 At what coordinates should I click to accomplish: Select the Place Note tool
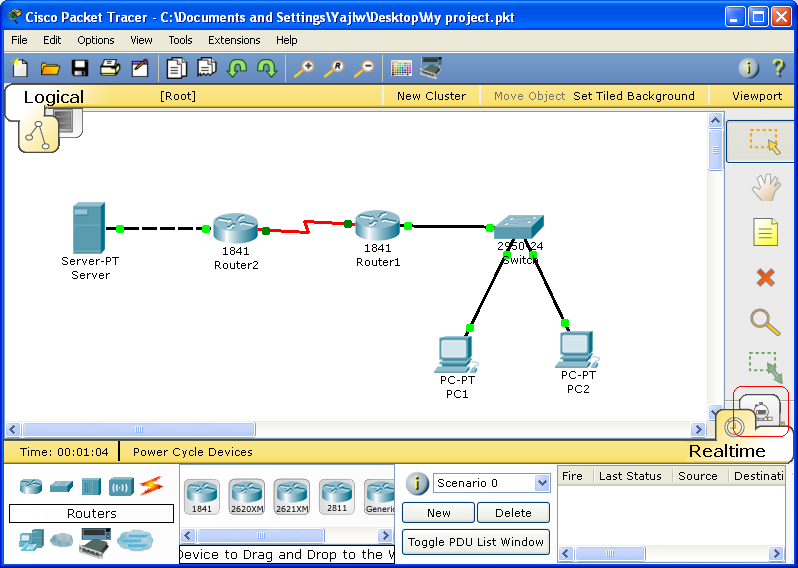(x=765, y=232)
